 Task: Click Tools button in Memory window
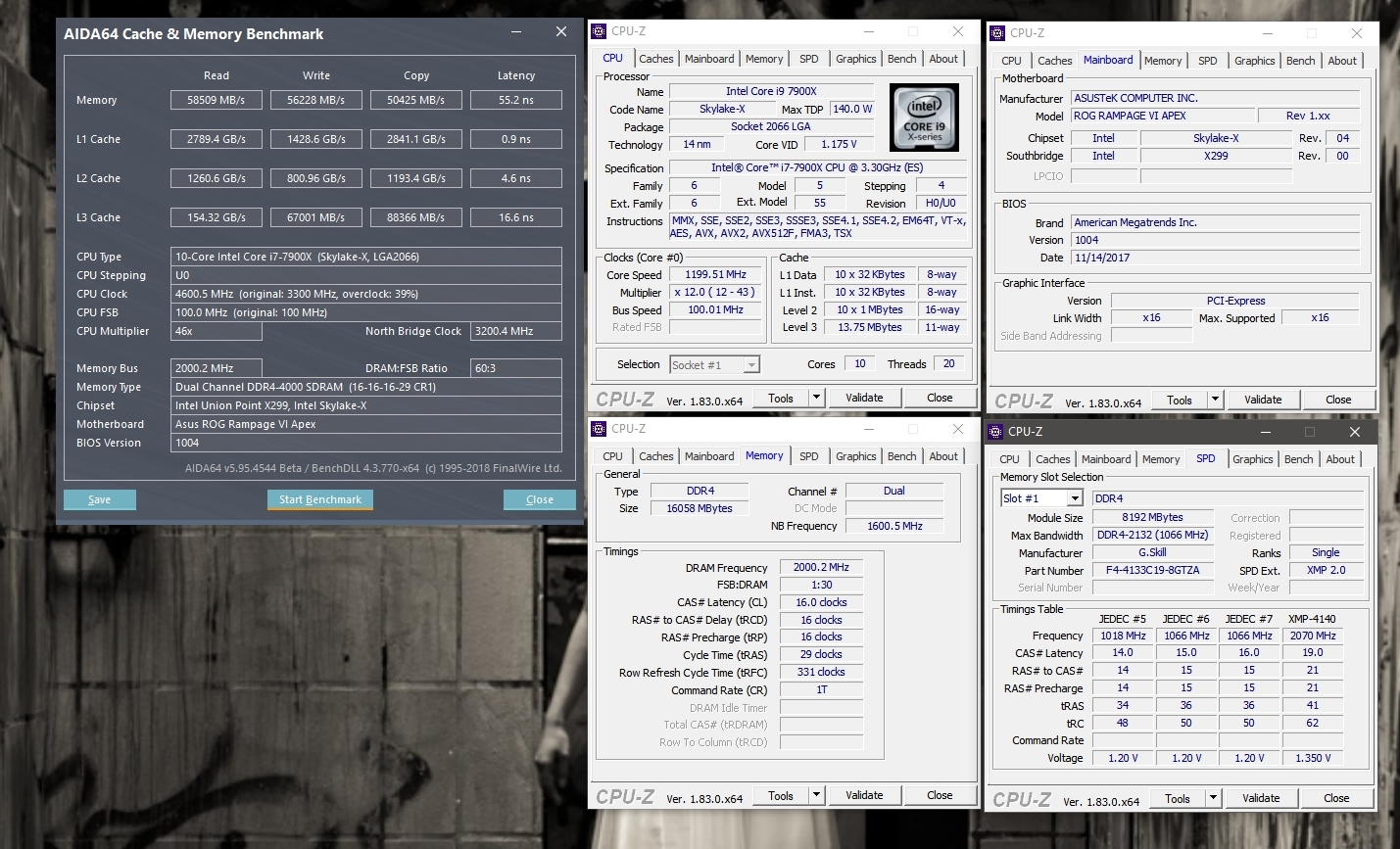pos(781,795)
